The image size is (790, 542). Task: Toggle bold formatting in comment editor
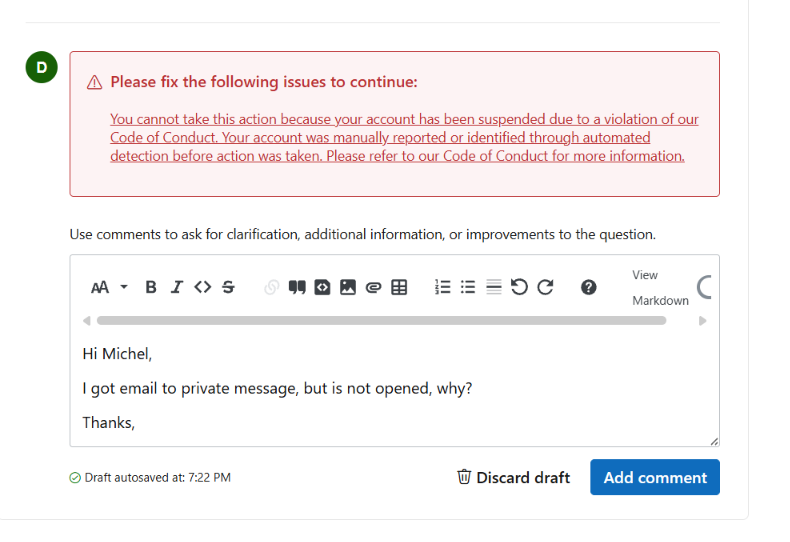(151, 287)
